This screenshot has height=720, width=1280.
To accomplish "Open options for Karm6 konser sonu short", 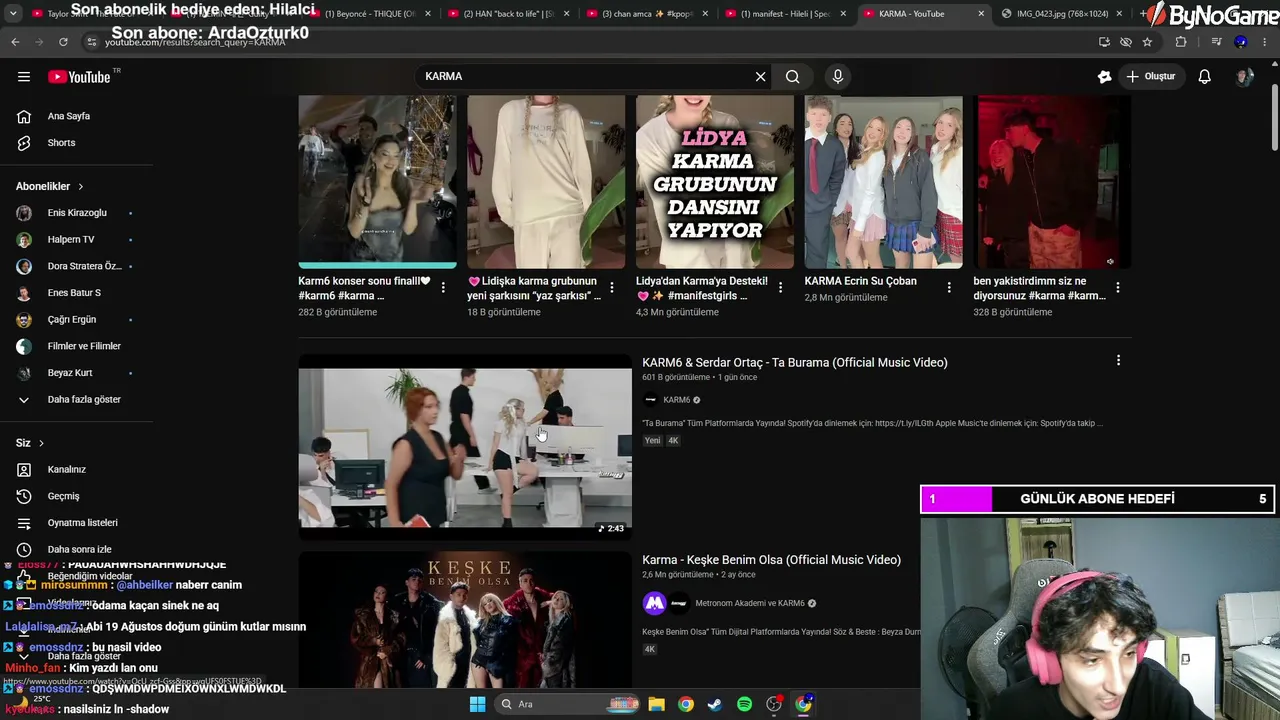I will click(443, 288).
